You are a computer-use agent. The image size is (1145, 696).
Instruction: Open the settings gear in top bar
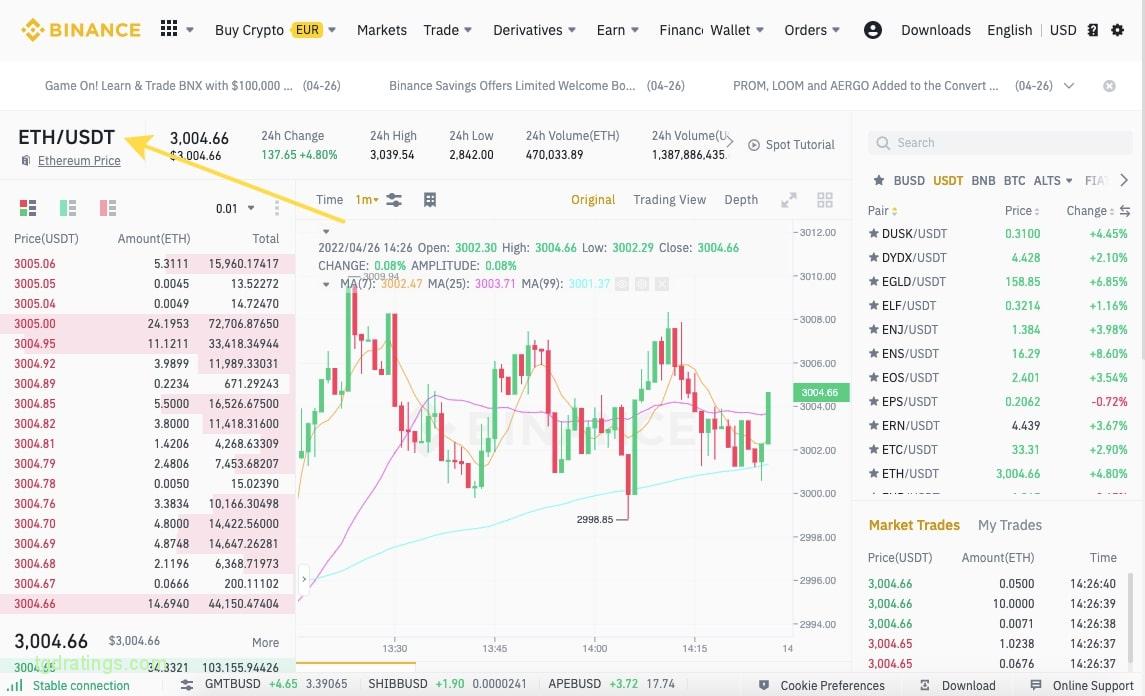coord(1117,30)
